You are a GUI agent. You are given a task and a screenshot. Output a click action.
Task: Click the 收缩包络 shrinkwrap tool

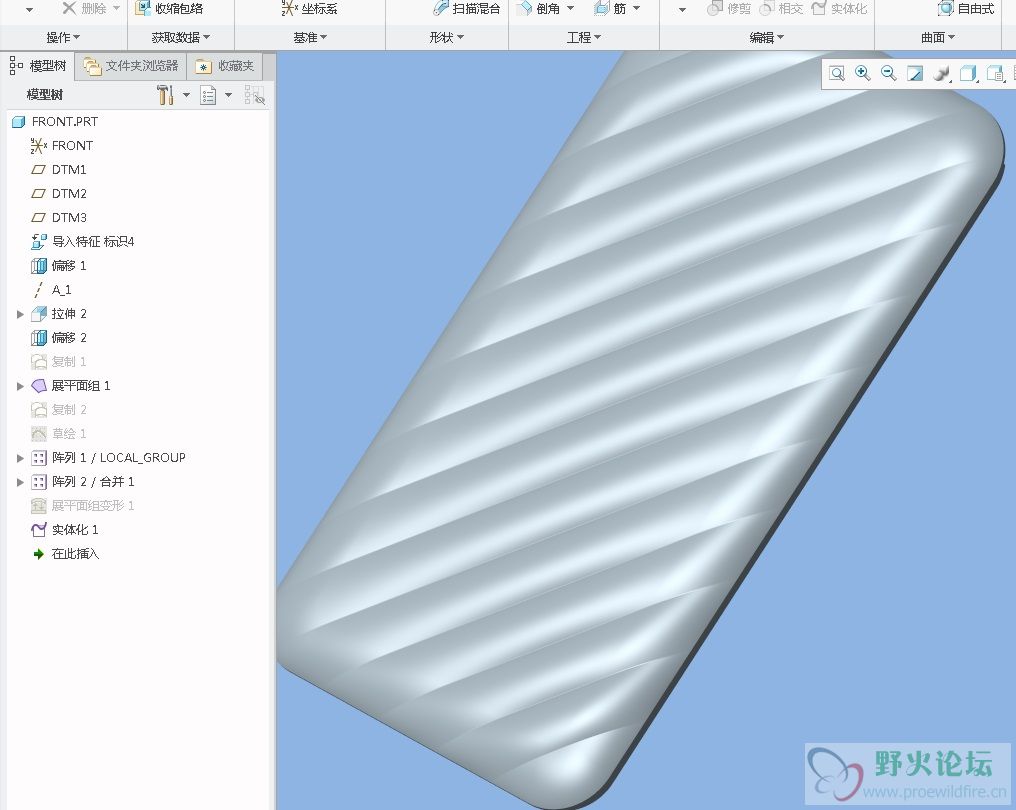point(169,8)
